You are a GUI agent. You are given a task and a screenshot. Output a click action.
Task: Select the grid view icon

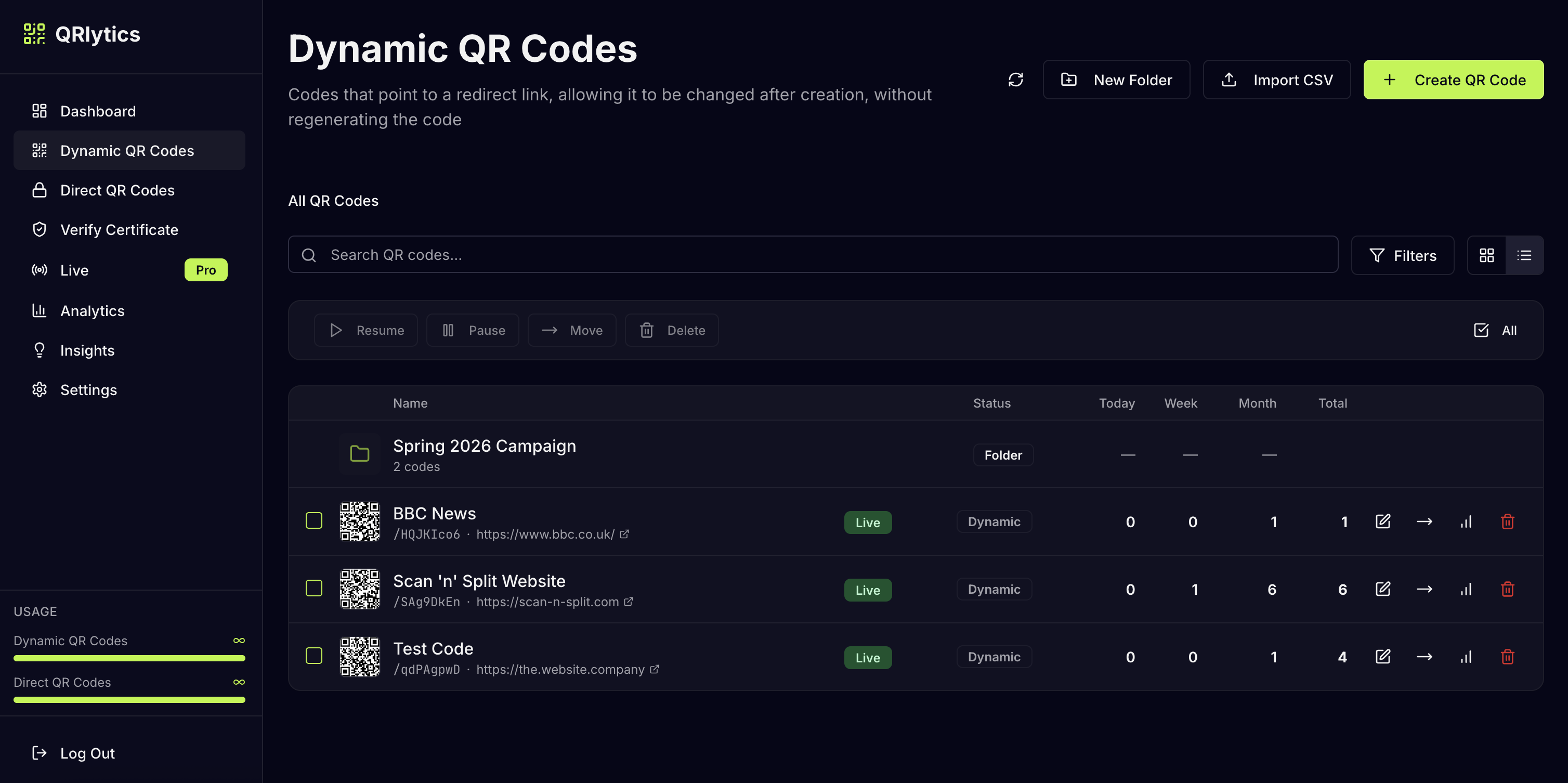[1487, 255]
